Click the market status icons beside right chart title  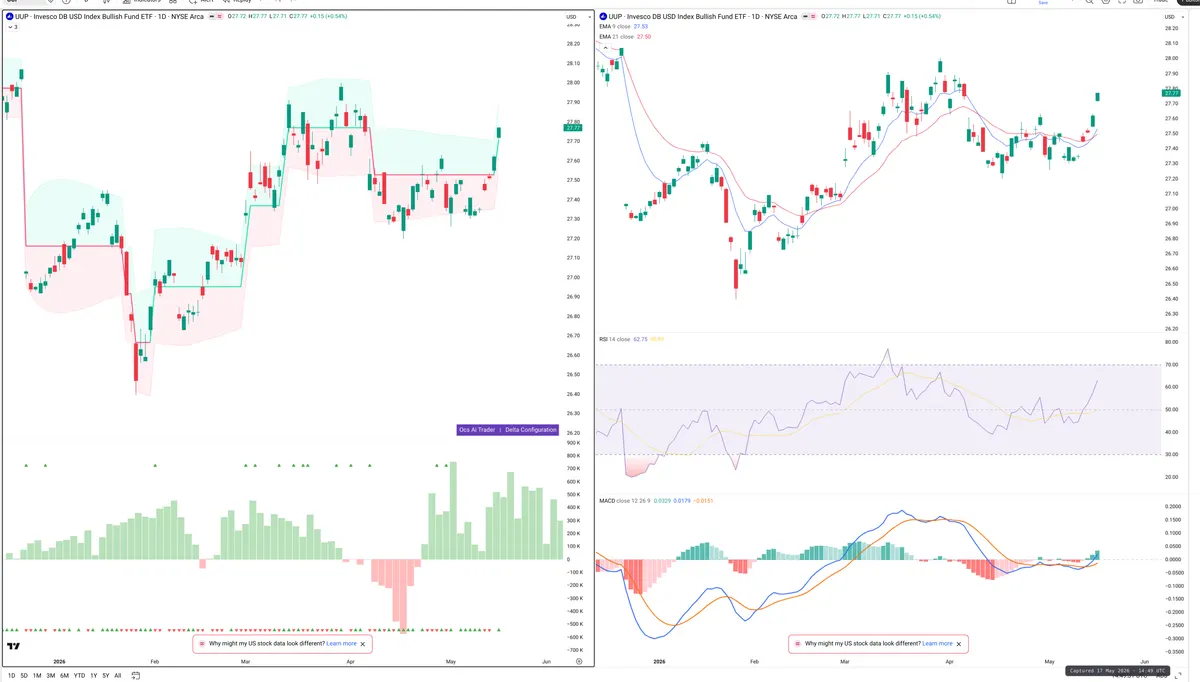[810, 17]
